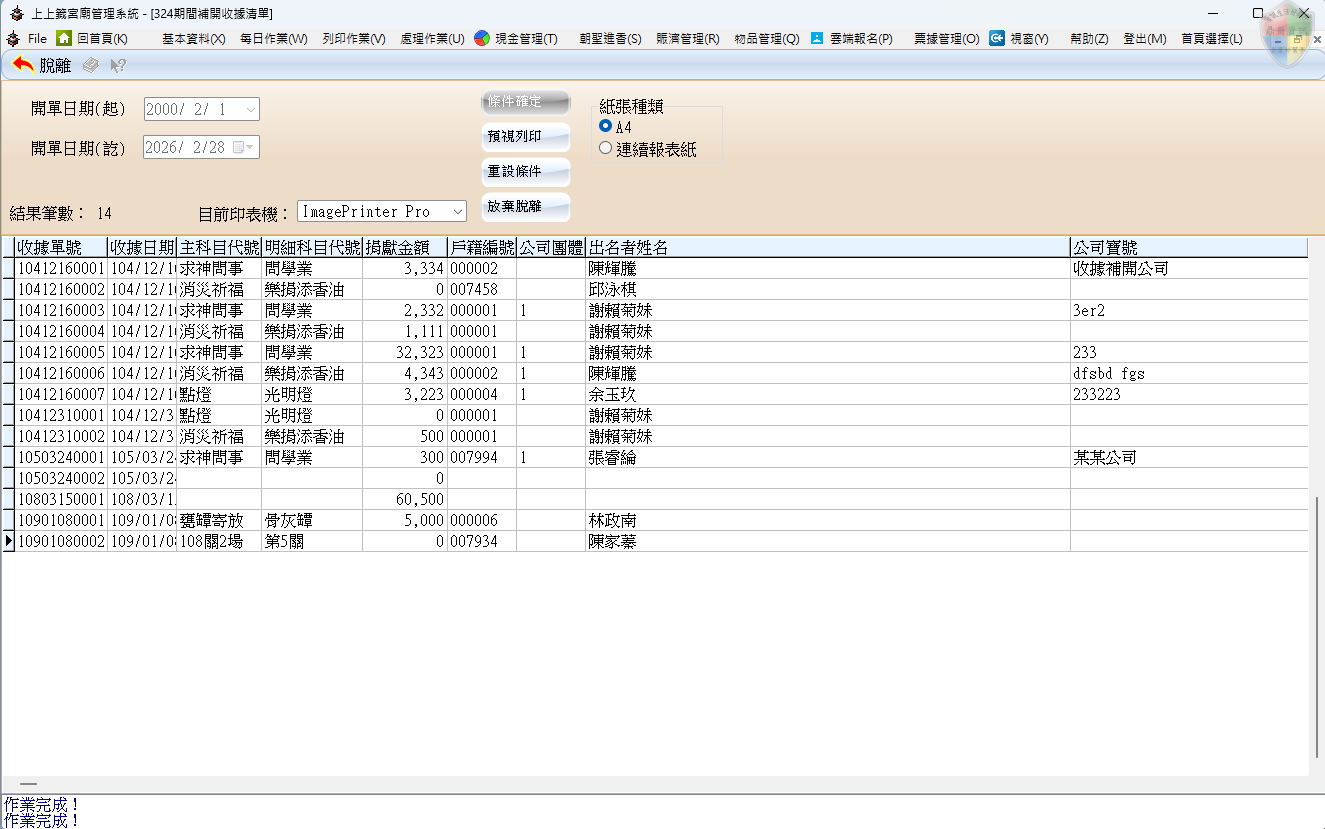
Task: Click the 放棄脫離 abandon and exit button
Action: point(525,207)
